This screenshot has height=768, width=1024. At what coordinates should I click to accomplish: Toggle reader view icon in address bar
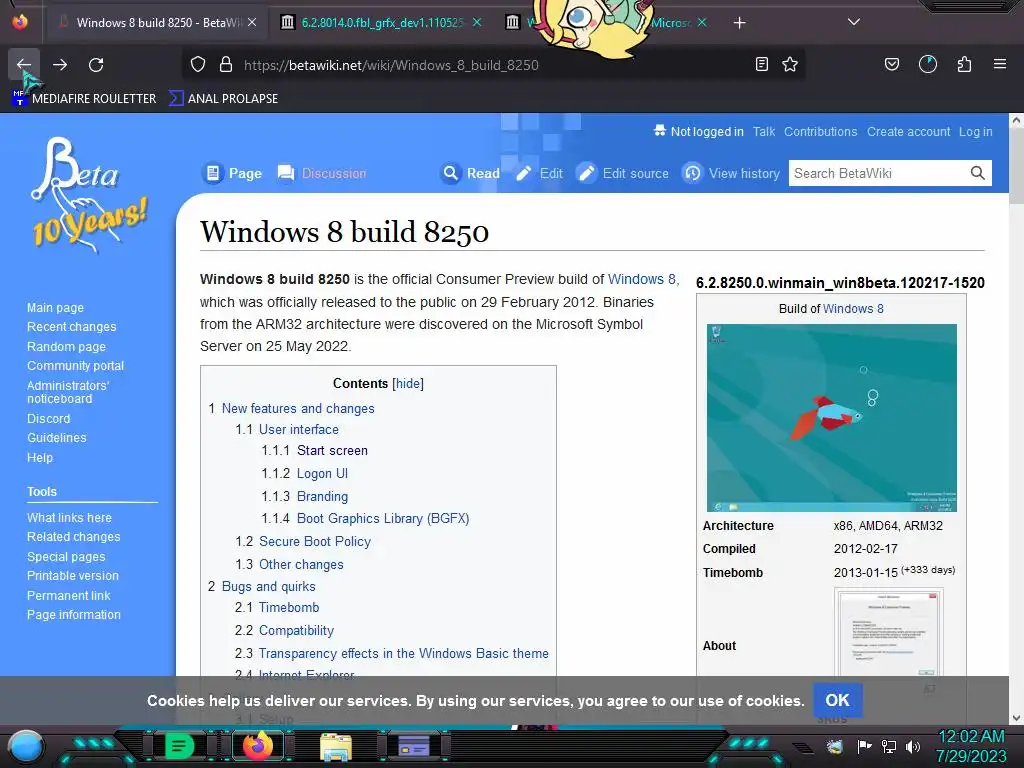[x=761, y=64]
